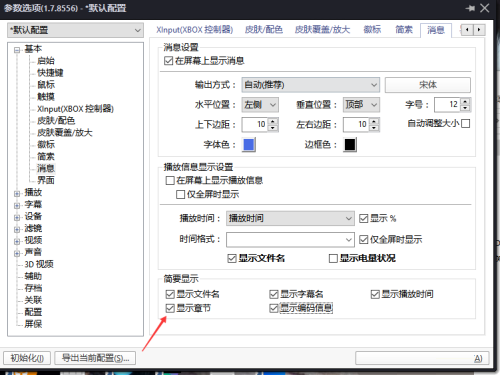
Task: Open the 默认配置 profile dropdown
Action: pos(75,30)
